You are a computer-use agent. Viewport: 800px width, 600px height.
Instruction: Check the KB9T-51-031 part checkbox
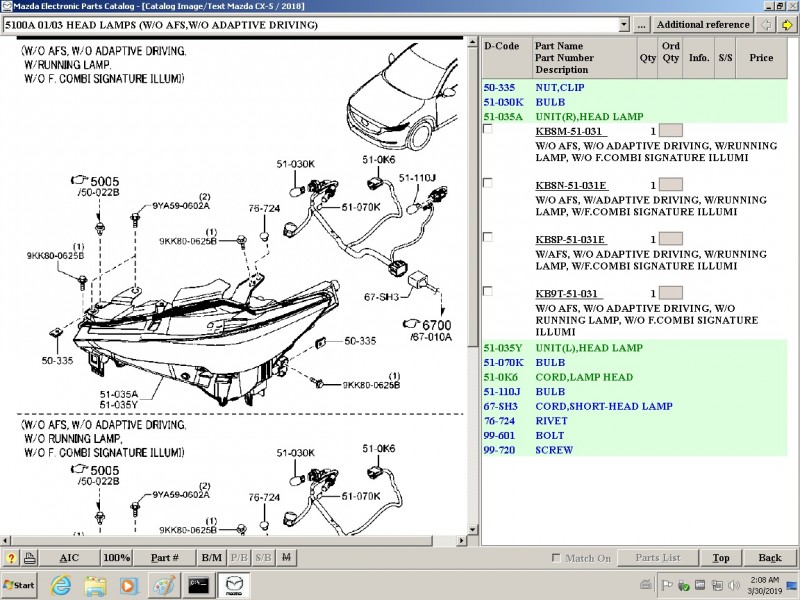pyautogui.click(x=488, y=291)
